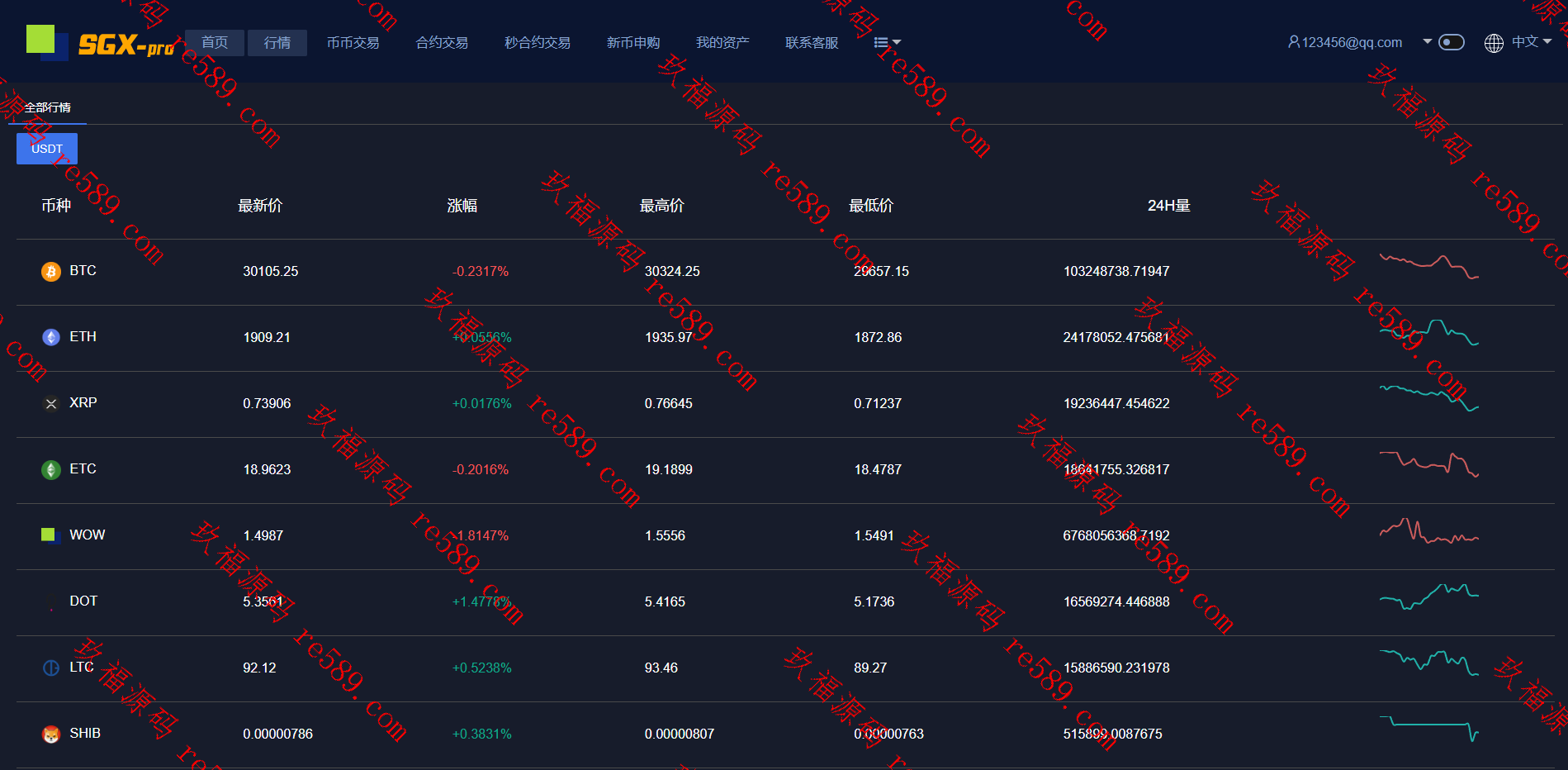
Task: Open 联系客服 customer service
Action: point(812,43)
